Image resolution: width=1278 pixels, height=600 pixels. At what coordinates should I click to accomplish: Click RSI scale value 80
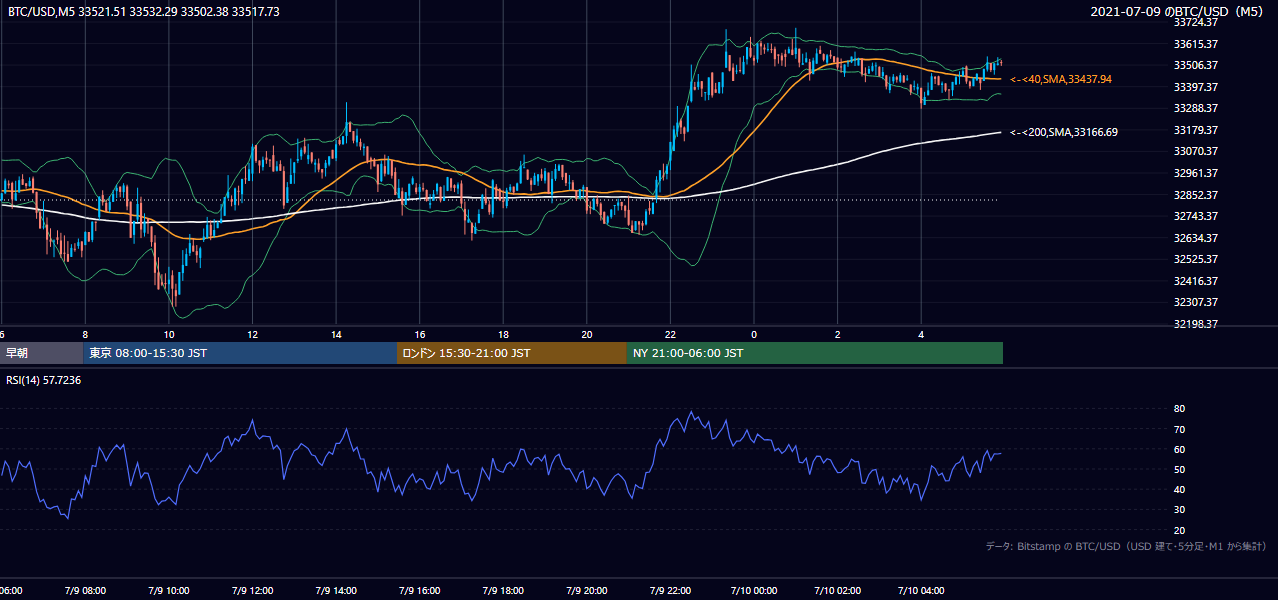(1179, 409)
